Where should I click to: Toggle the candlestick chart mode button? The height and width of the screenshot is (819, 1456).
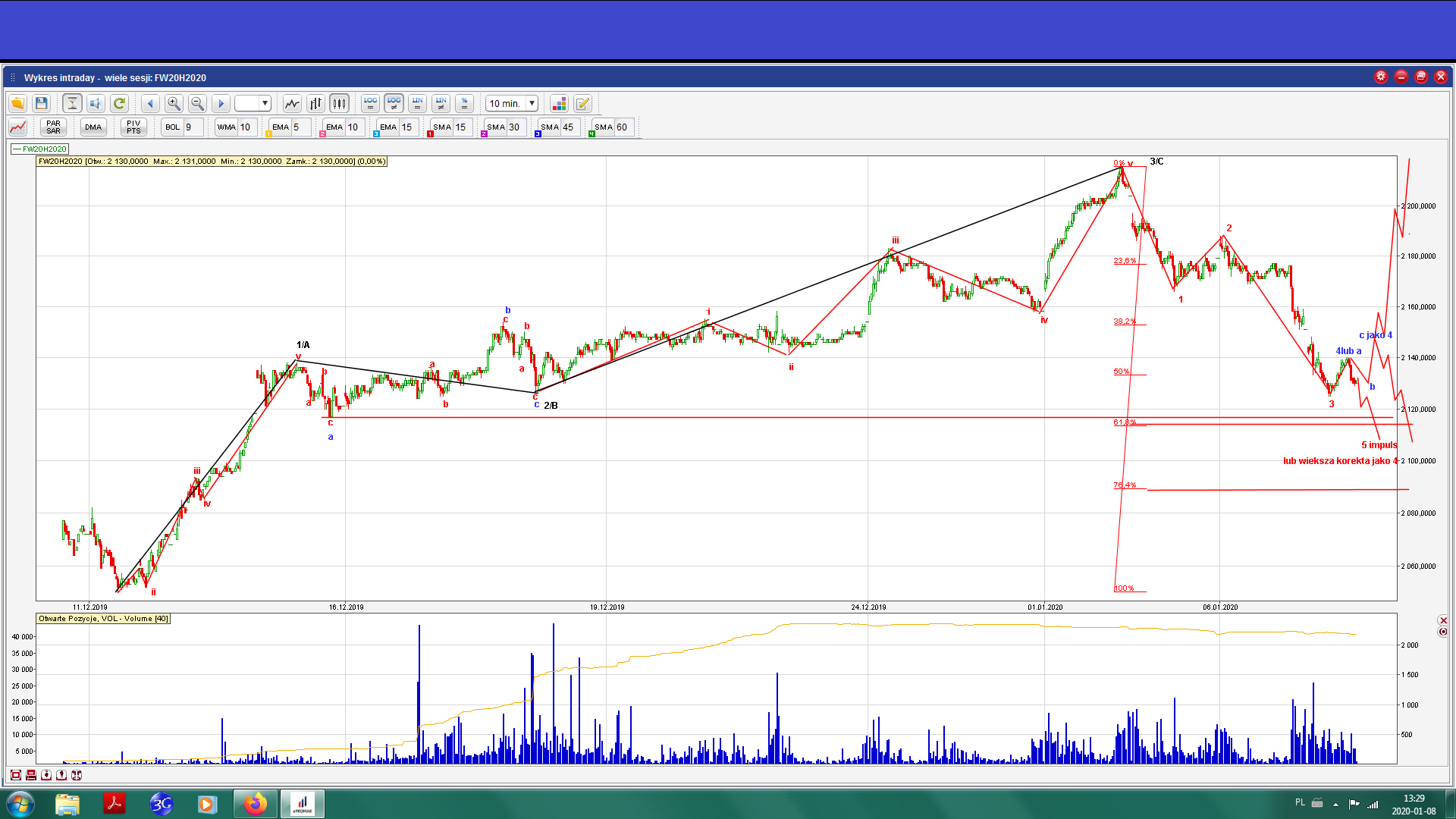tap(339, 103)
